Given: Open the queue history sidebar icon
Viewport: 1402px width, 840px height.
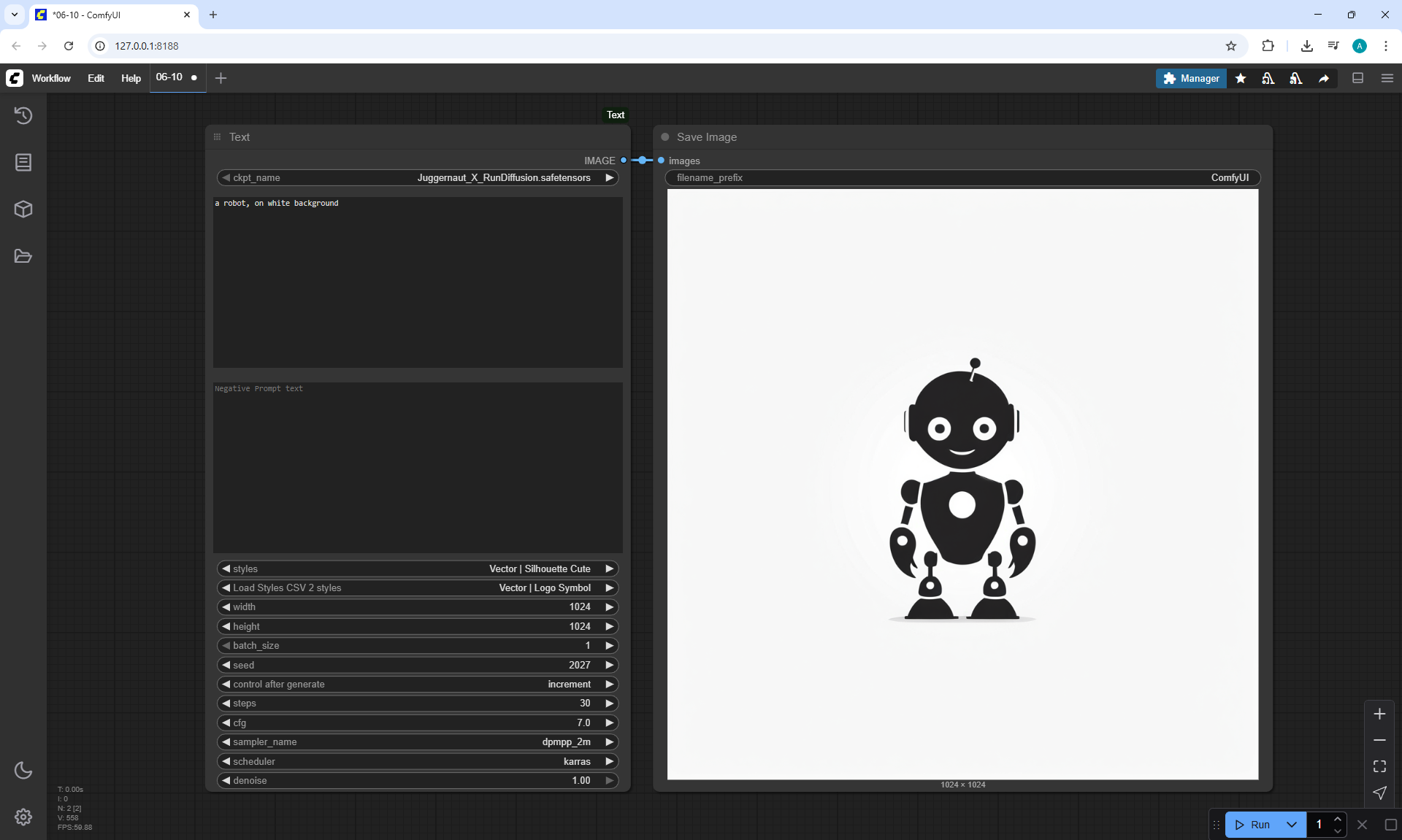Looking at the screenshot, I should click(x=23, y=115).
